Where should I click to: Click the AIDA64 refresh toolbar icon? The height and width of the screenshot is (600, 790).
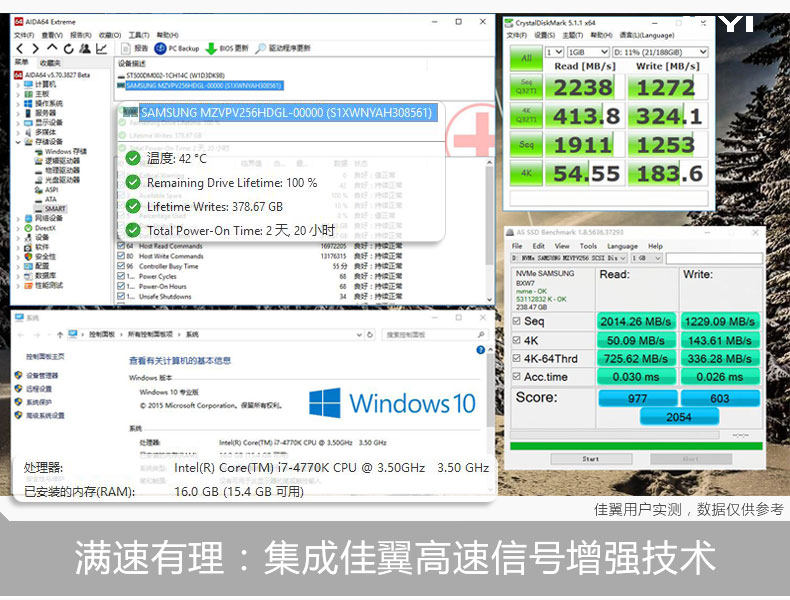pyautogui.click(x=69, y=48)
